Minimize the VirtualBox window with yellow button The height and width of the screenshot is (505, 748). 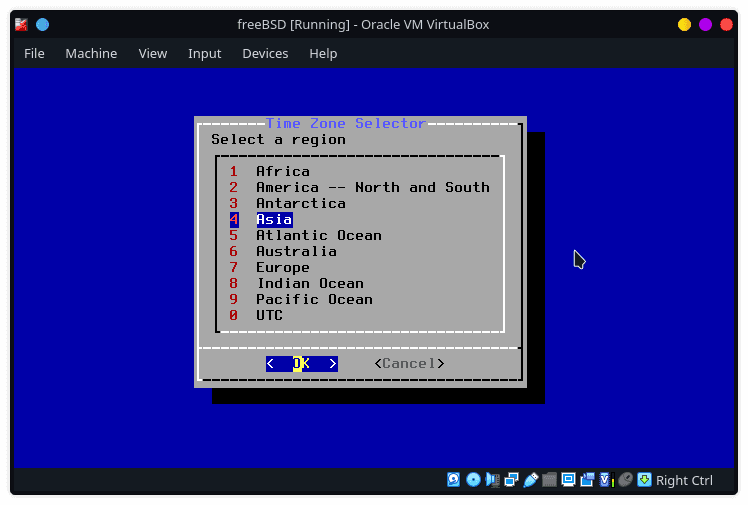[685, 24]
